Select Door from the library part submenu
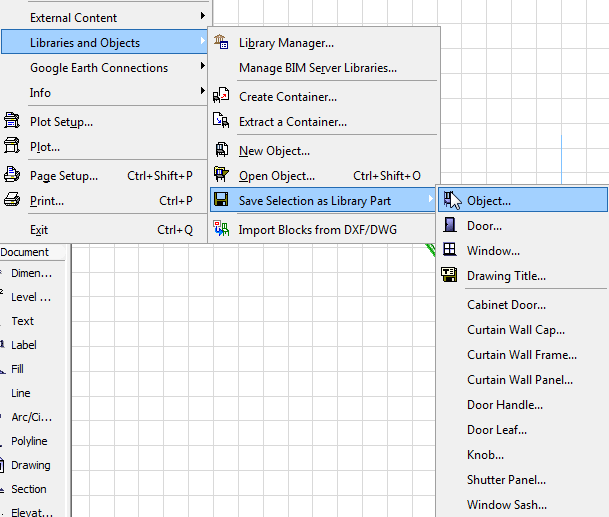Screen dimensions: 609x517 [x=484, y=226]
